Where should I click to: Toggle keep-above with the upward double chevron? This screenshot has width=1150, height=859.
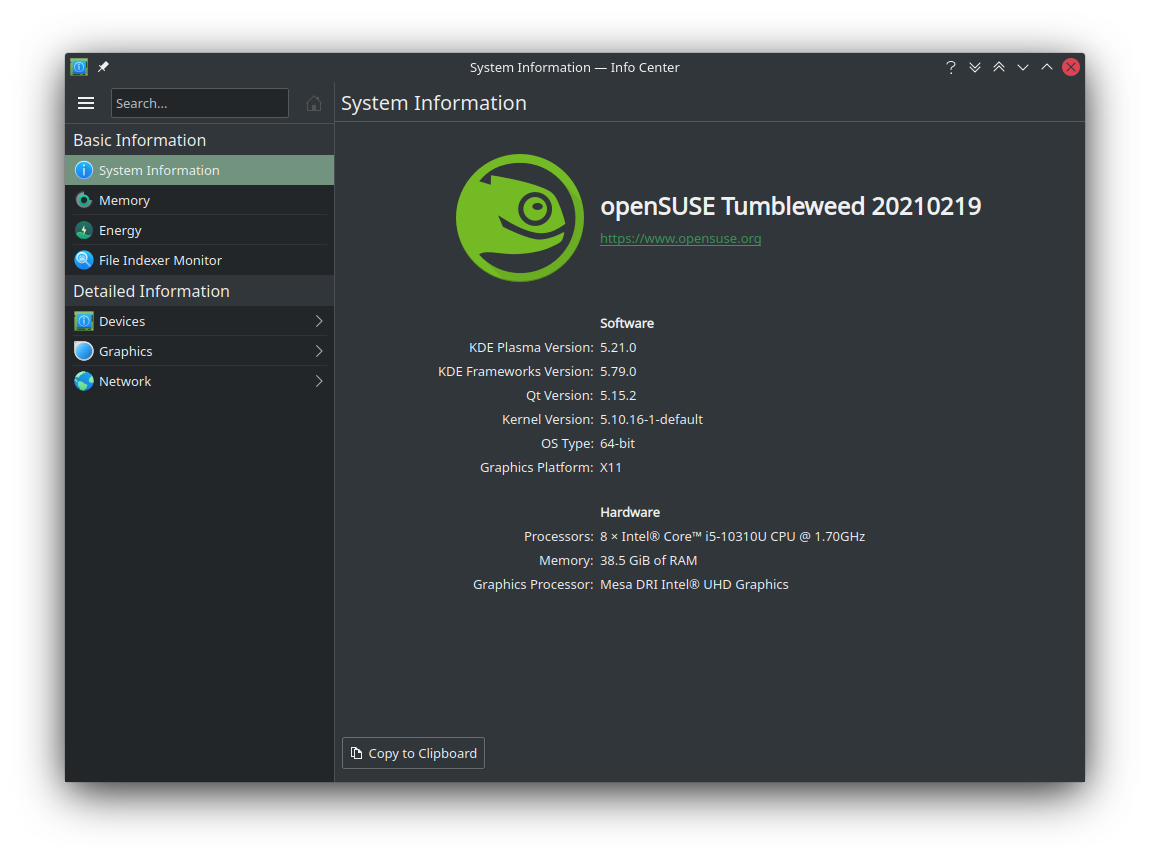999,67
